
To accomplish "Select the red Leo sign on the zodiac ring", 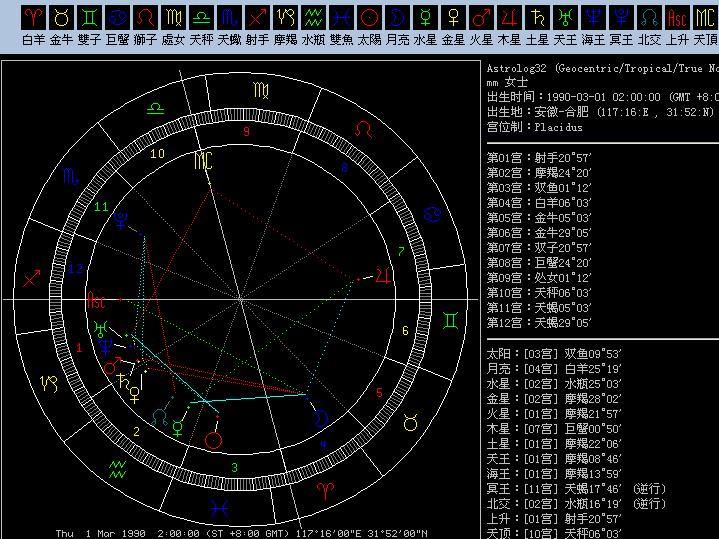I will click(x=364, y=130).
